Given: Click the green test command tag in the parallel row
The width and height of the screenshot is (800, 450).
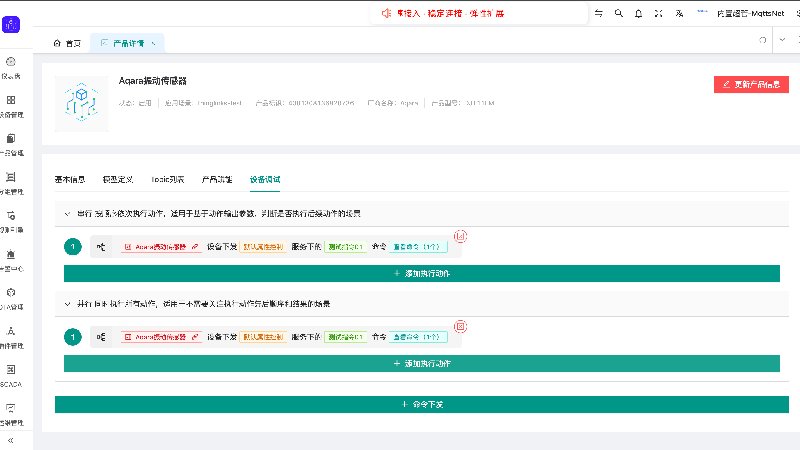Looking at the screenshot, I should [x=345, y=337].
